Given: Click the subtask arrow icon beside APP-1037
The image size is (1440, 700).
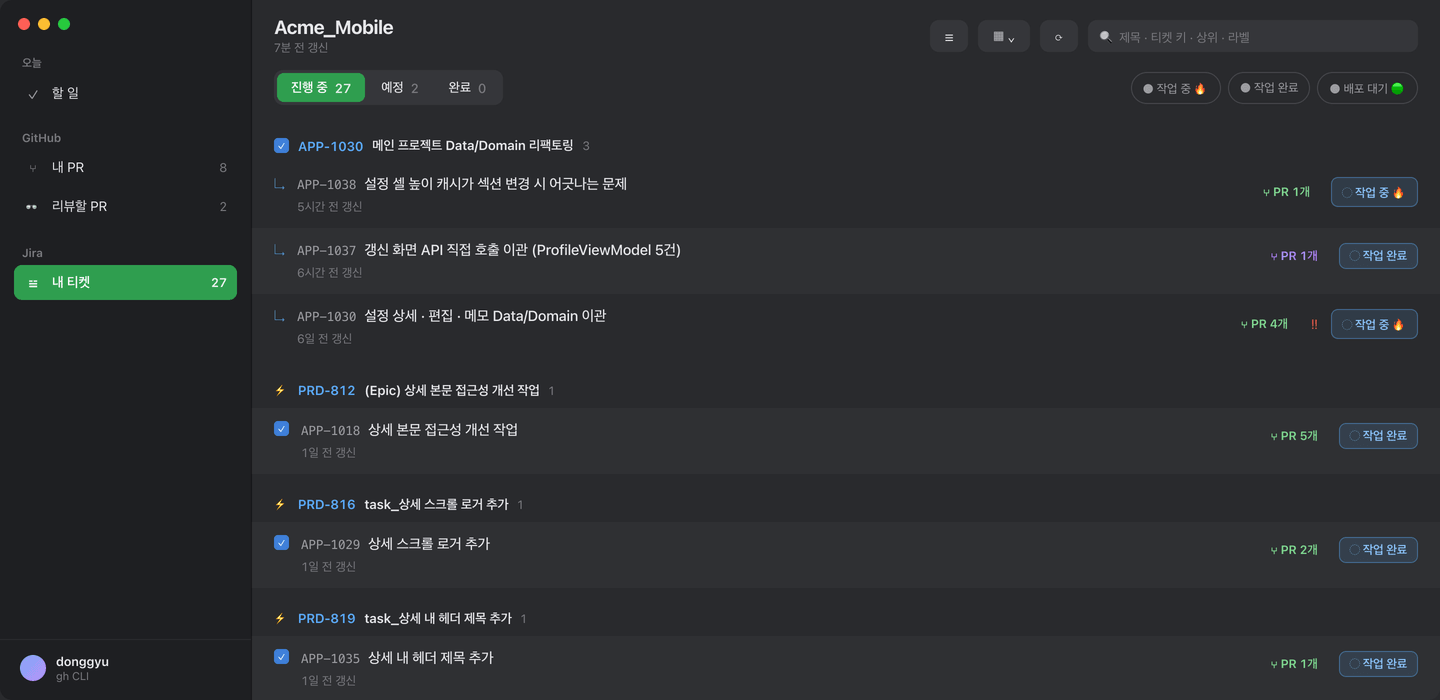Looking at the screenshot, I should 279,250.
